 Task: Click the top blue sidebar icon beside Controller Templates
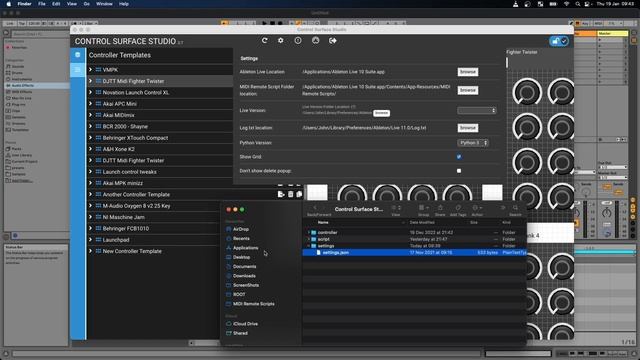click(78, 55)
